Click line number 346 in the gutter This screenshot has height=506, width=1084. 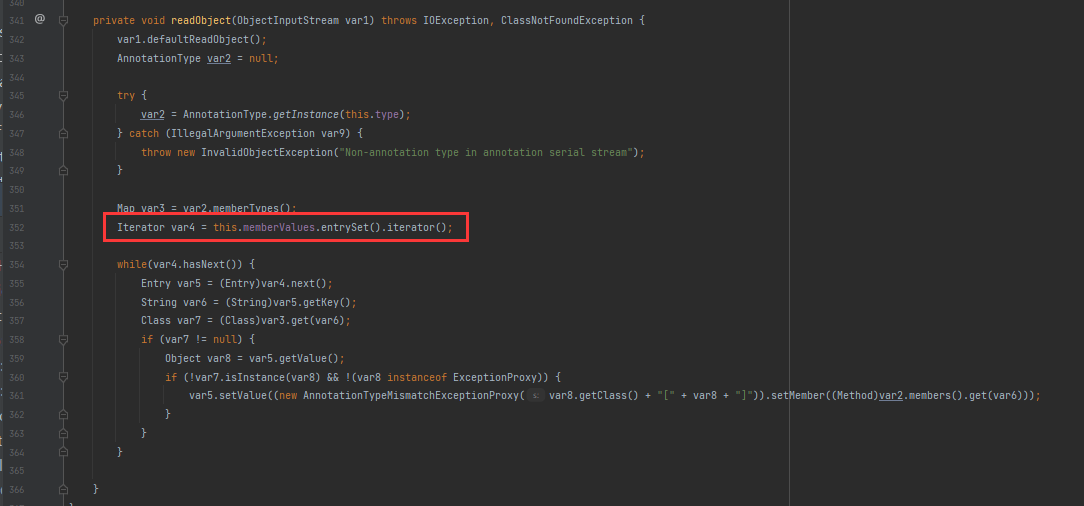point(17,114)
